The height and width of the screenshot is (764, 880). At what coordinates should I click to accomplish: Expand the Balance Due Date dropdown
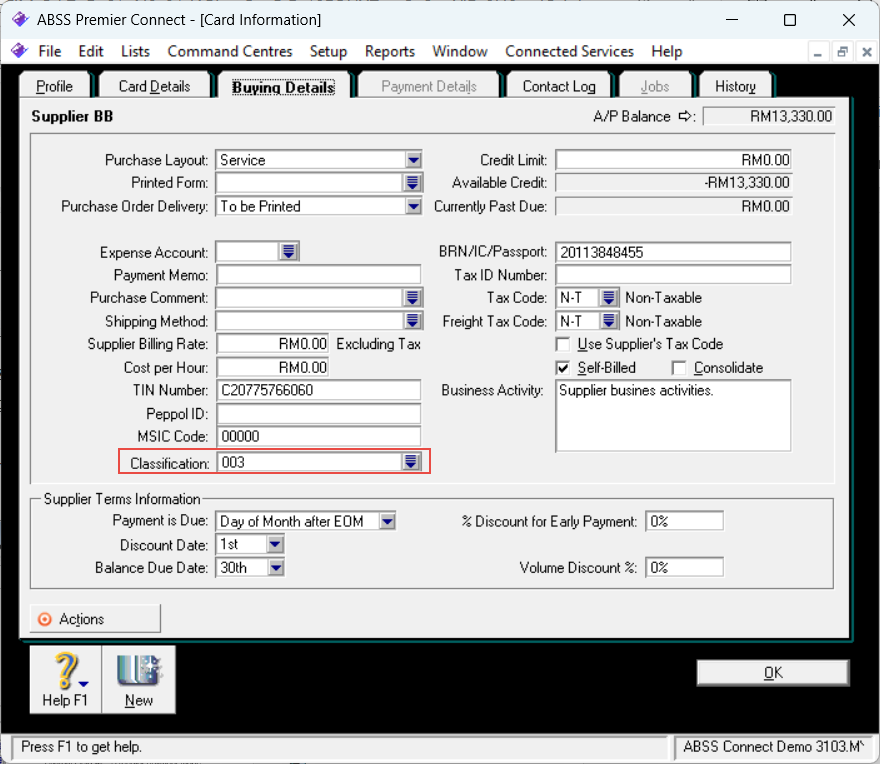pos(276,568)
